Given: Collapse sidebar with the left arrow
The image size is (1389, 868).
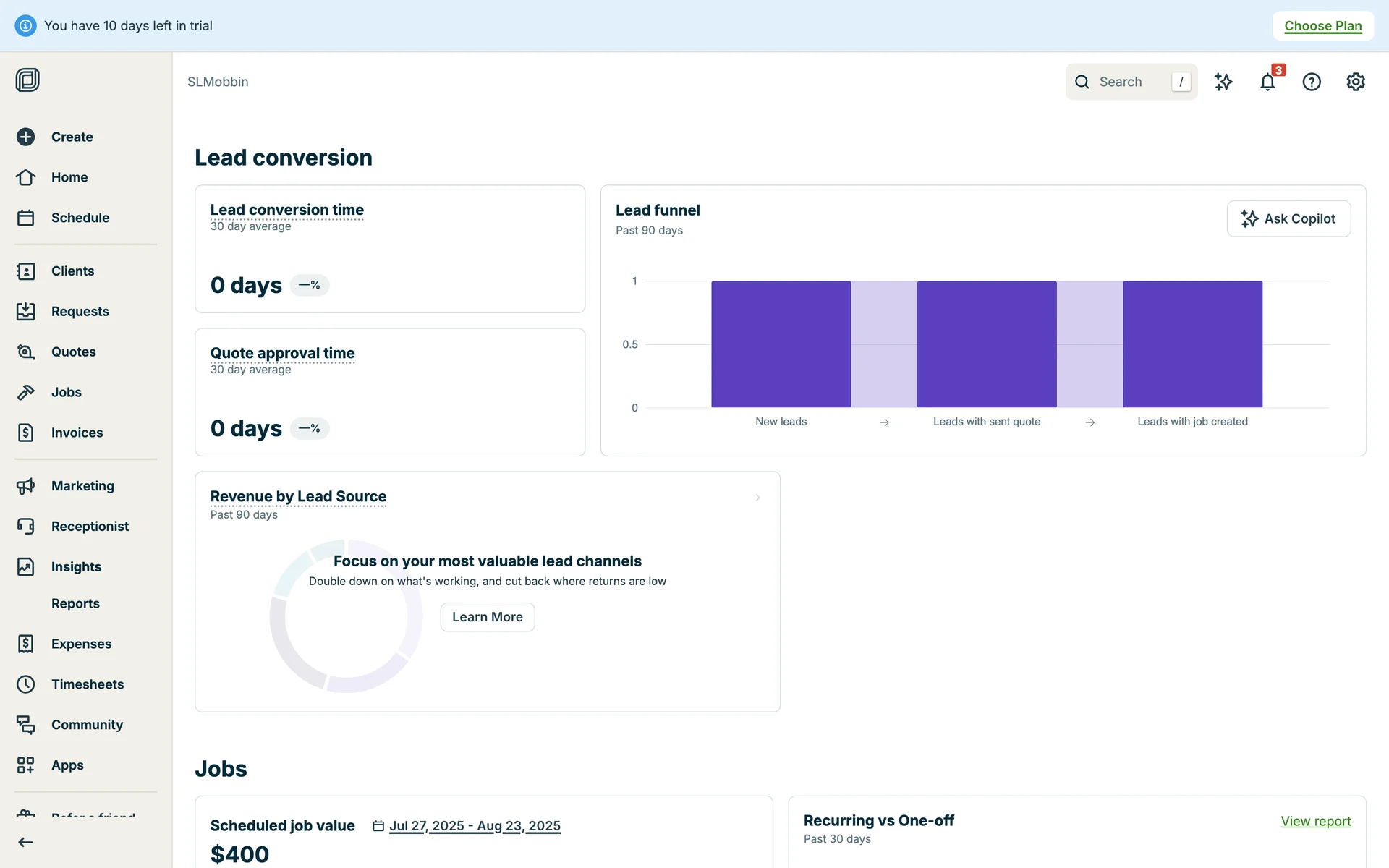Looking at the screenshot, I should [26, 842].
